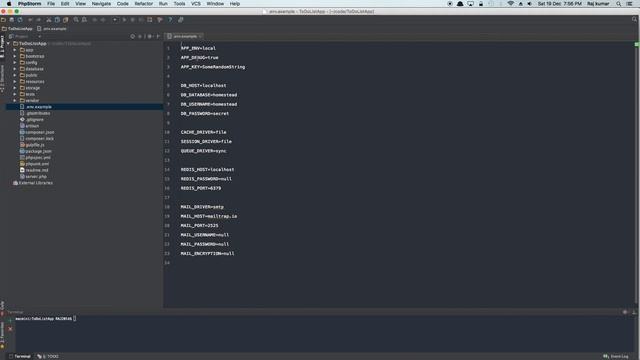Screen dimensions: 640x360
Task: Click the Paste toolbar icon
Action: [x=65, y=20]
